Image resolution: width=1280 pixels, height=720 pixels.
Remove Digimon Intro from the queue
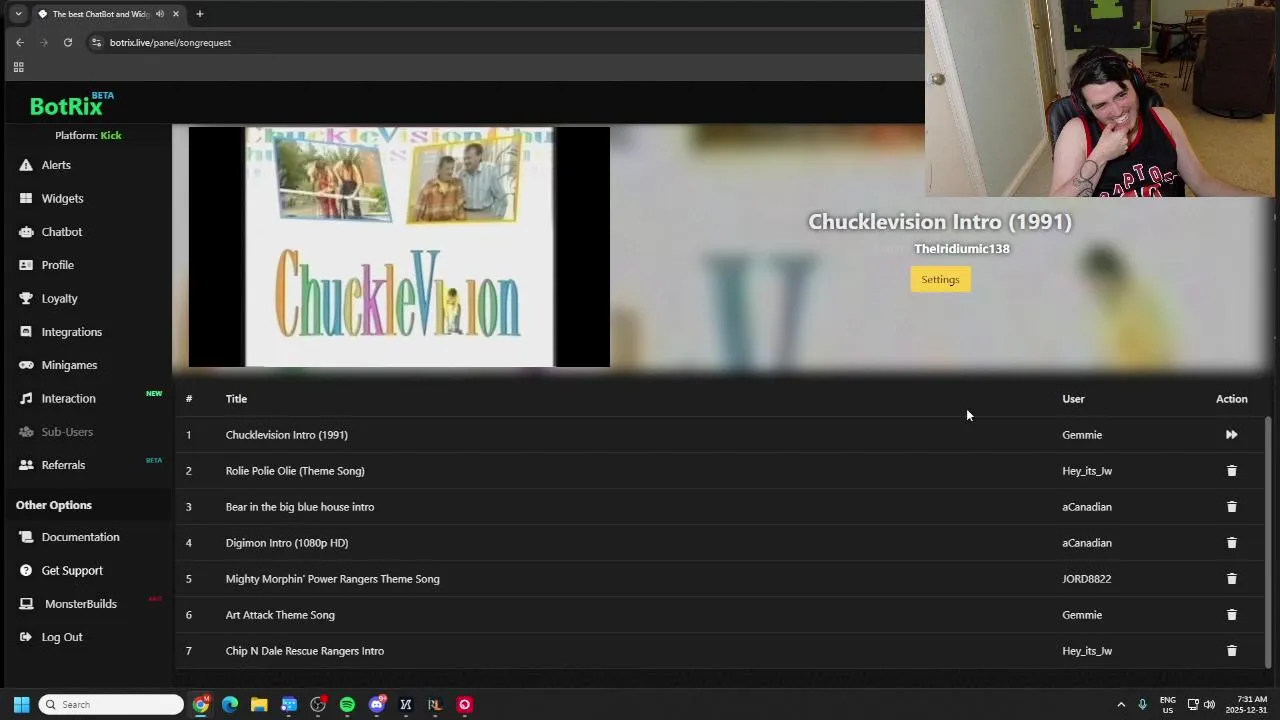pos(1231,543)
